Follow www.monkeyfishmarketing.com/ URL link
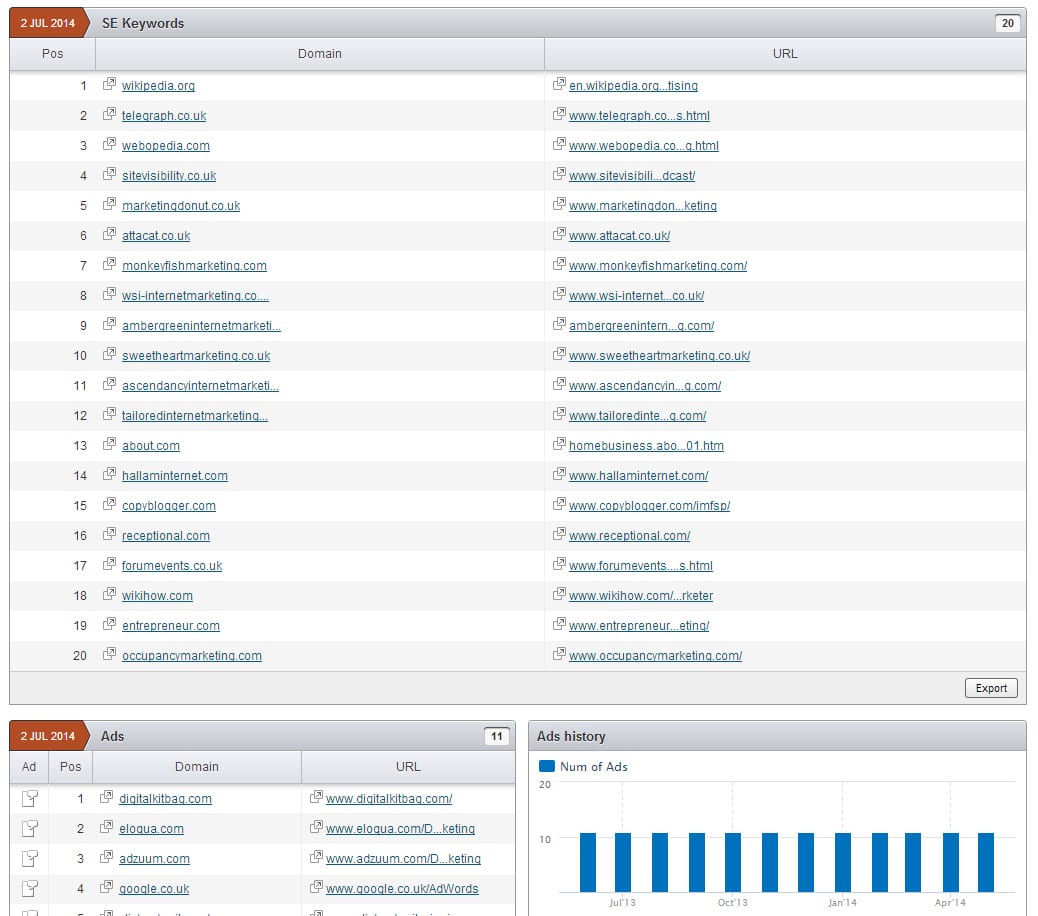 point(658,265)
